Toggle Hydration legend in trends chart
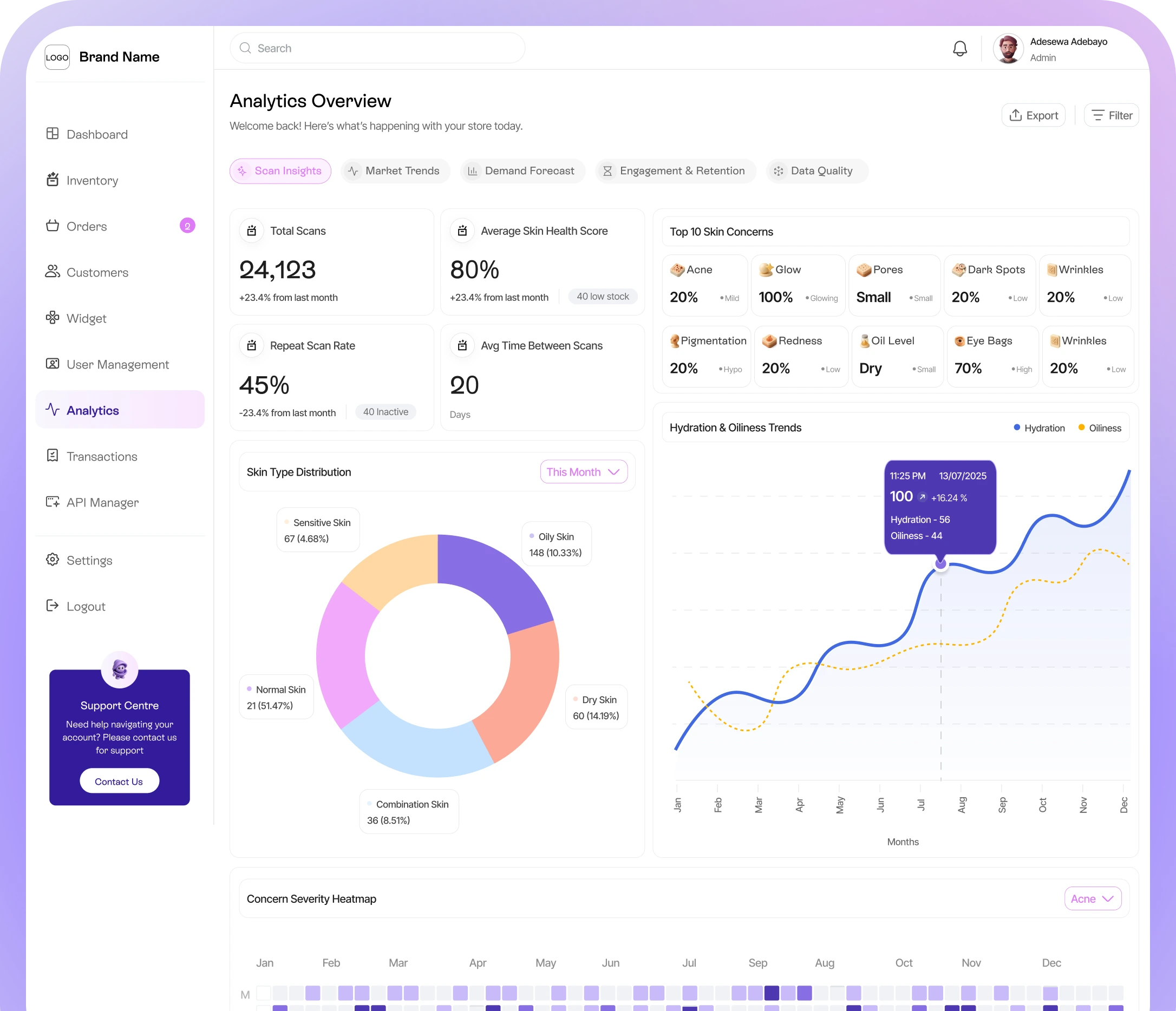 coord(1038,428)
